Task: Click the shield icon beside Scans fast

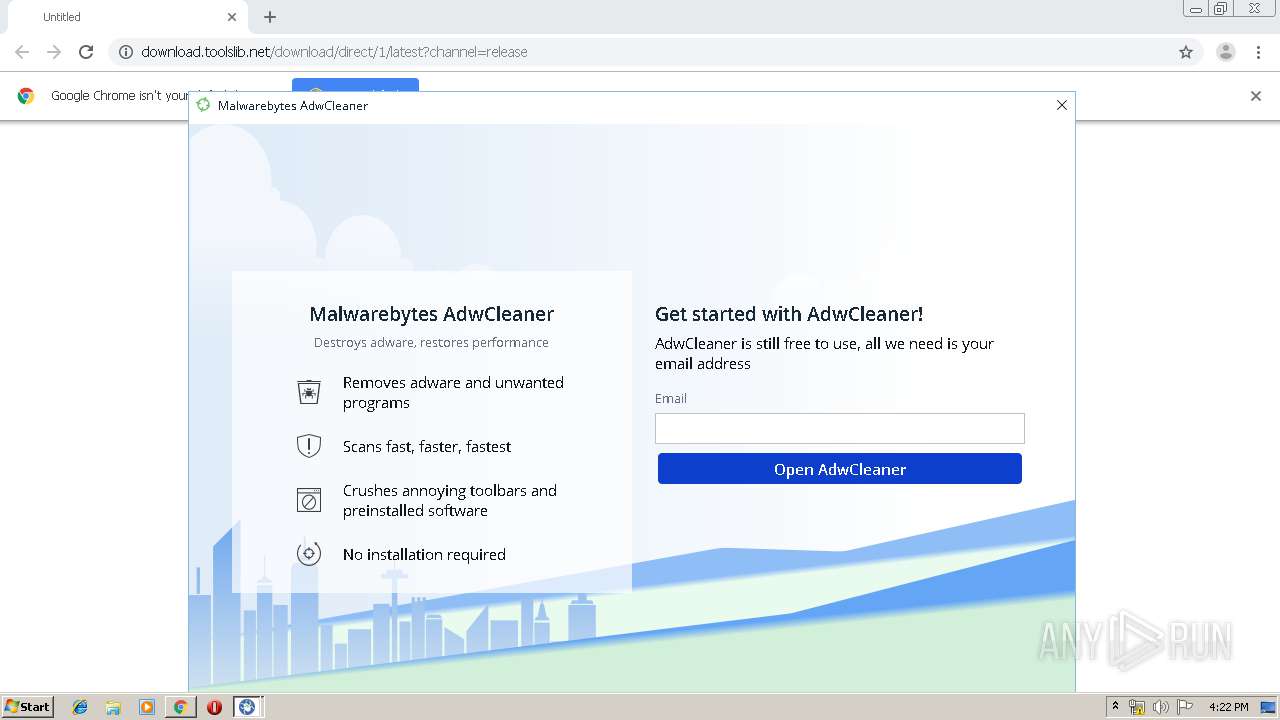Action: click(309, 446)
